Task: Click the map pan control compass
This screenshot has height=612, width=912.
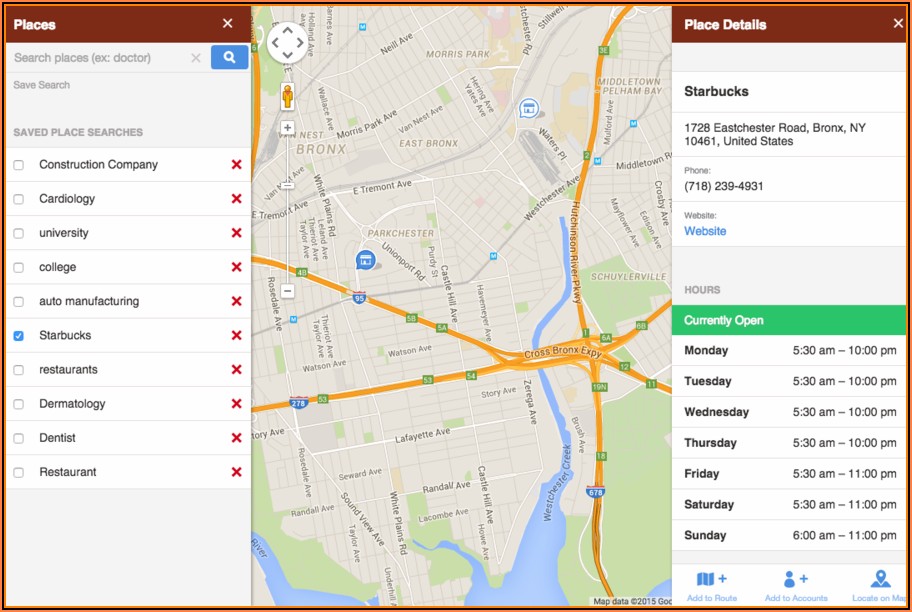Action: coord(287,43)
